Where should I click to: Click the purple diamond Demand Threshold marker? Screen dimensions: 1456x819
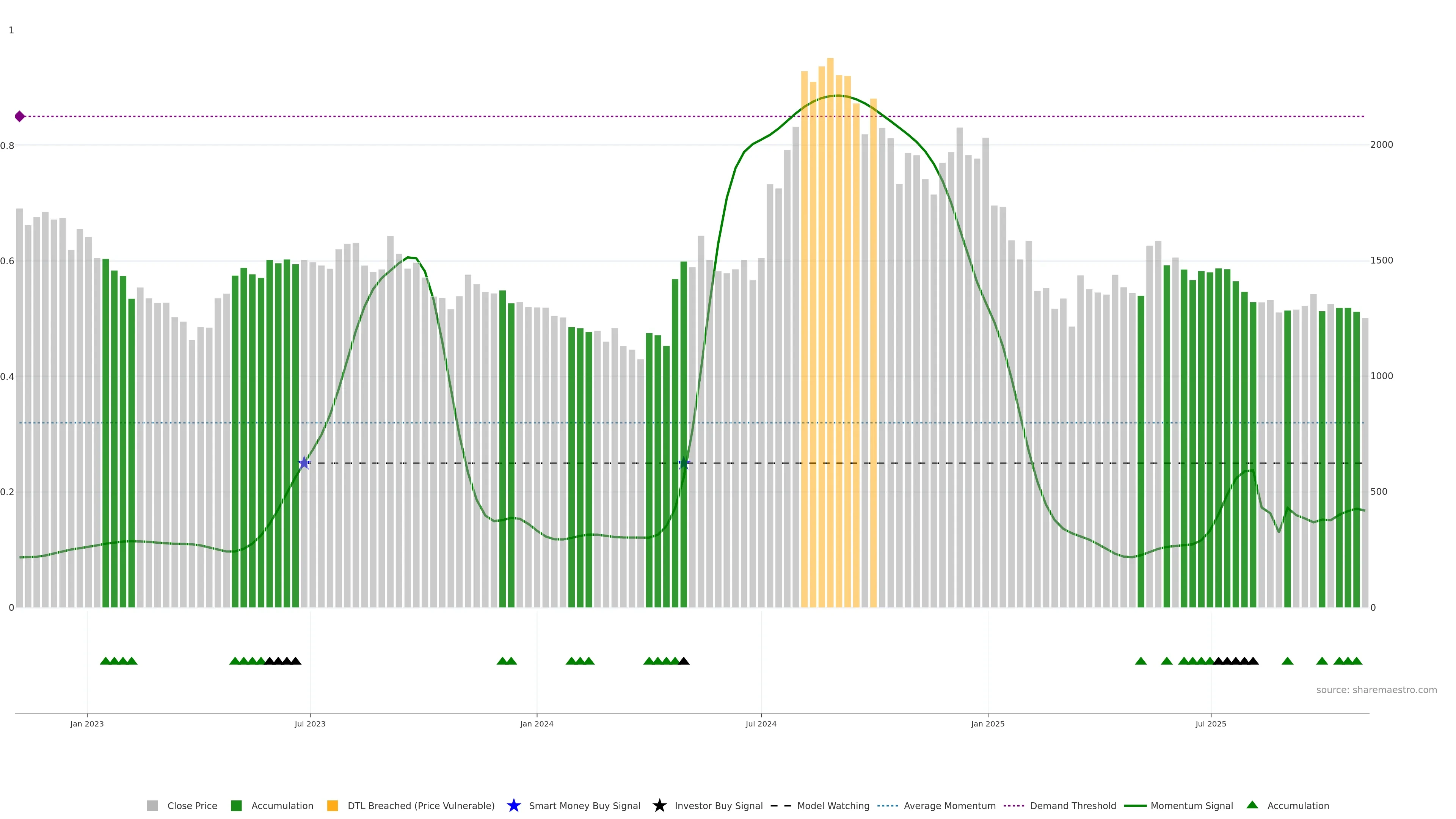click(20, 116)
